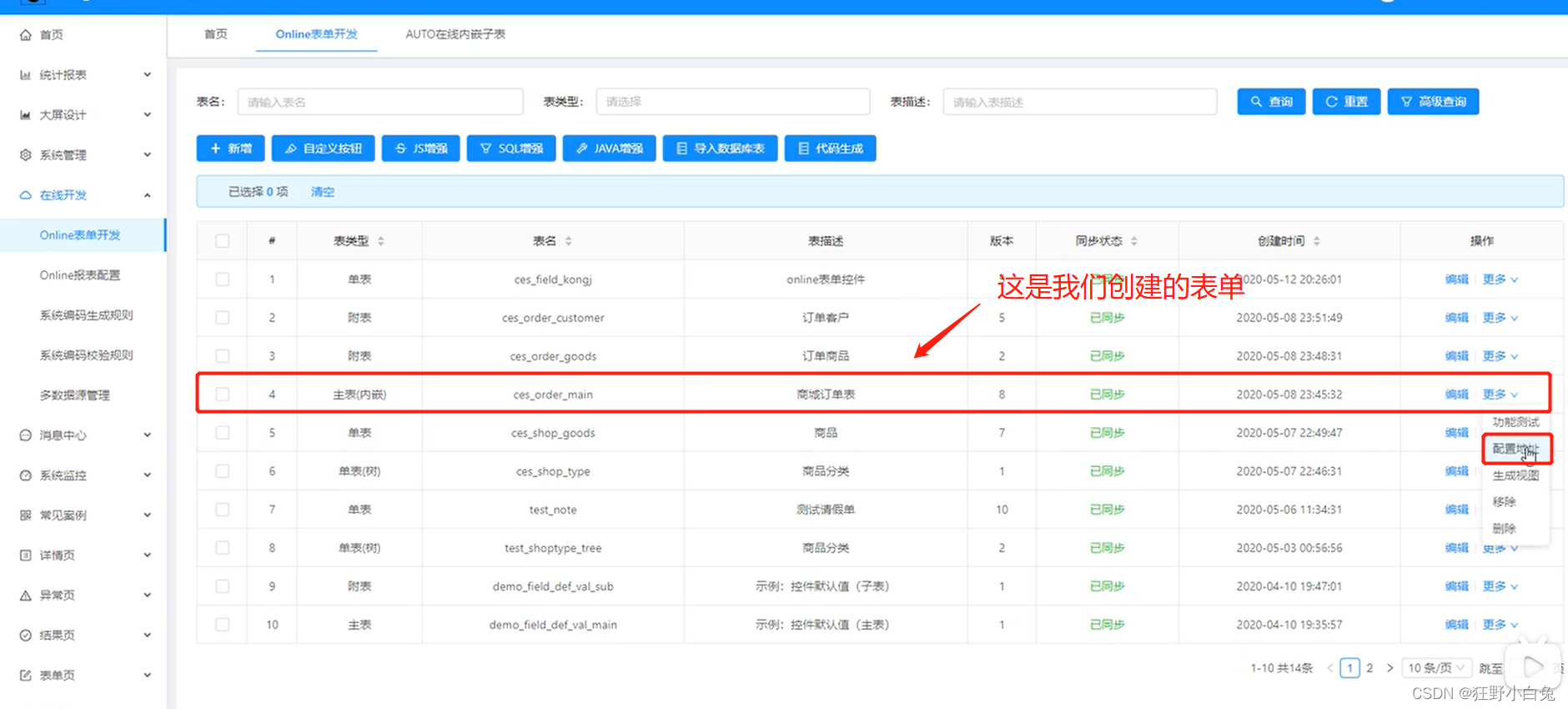The width and height of the screenshot is (1568, 709).
Task: Click the JS增强 button
Action: (421, 148)
